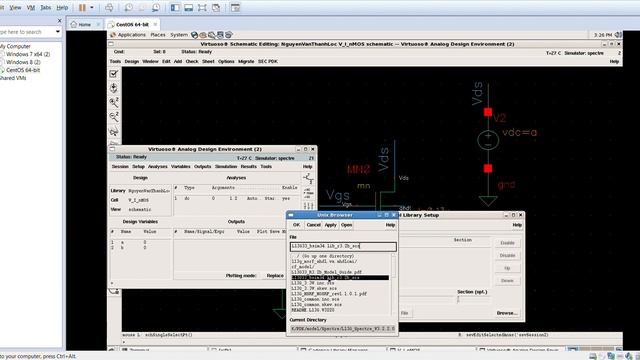
Task: Open the schematic Check menu
Action: coord(192,61)
